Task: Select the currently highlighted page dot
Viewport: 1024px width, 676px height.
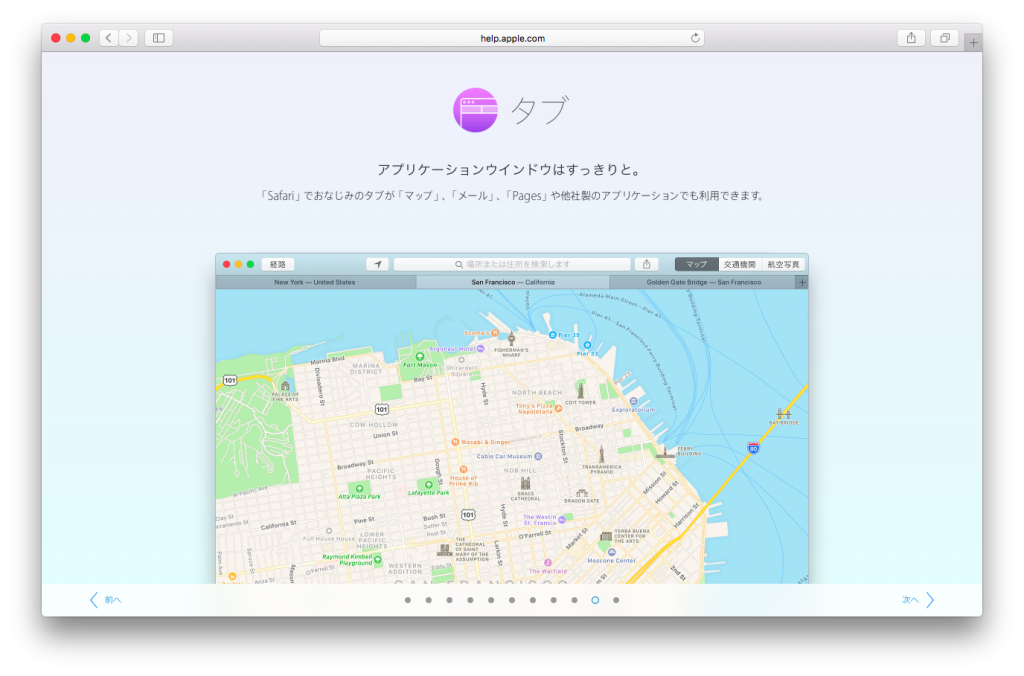Action: pos(595,600)
